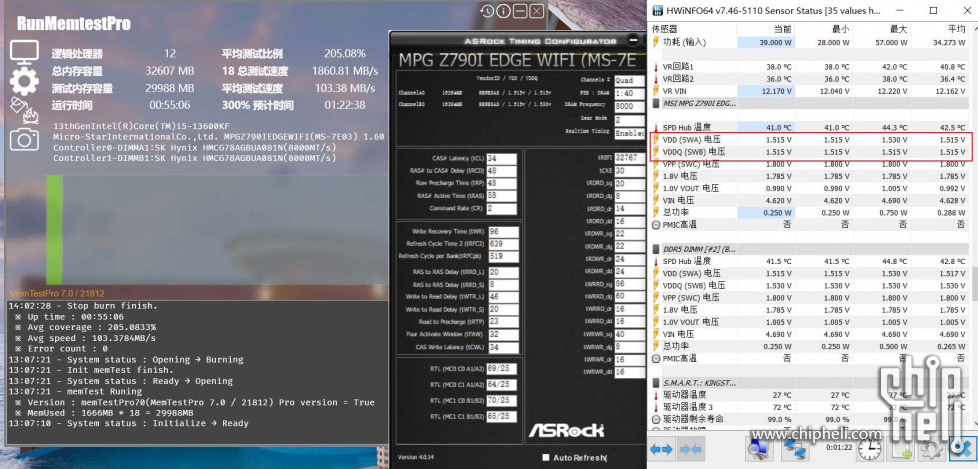Close the RunMemtestPro window
The width and height of the screenshot is (978, 469).
click(x=536, y=11)
